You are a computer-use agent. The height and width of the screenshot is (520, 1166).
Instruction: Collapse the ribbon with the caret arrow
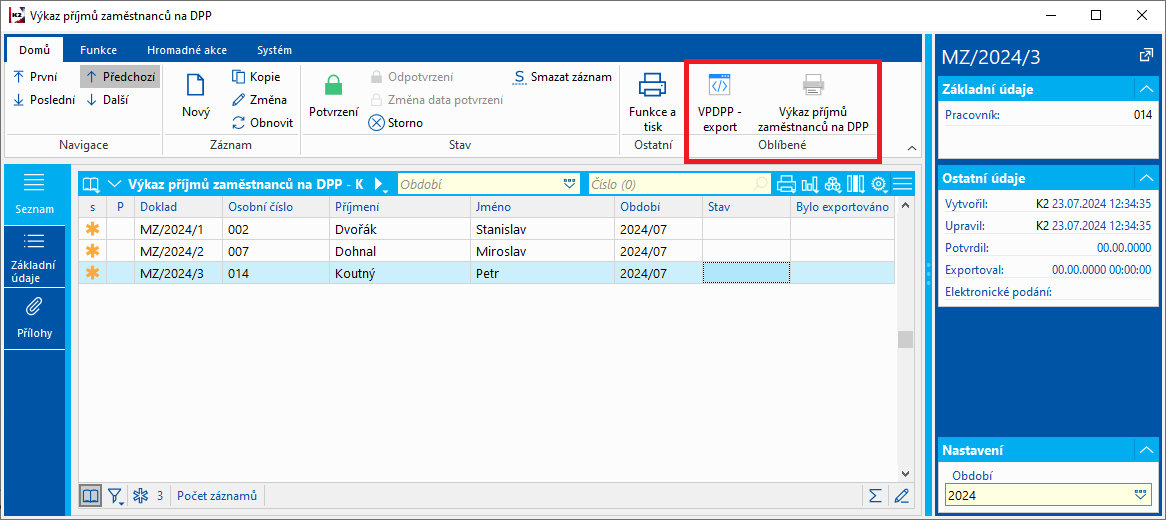[912, 147]
